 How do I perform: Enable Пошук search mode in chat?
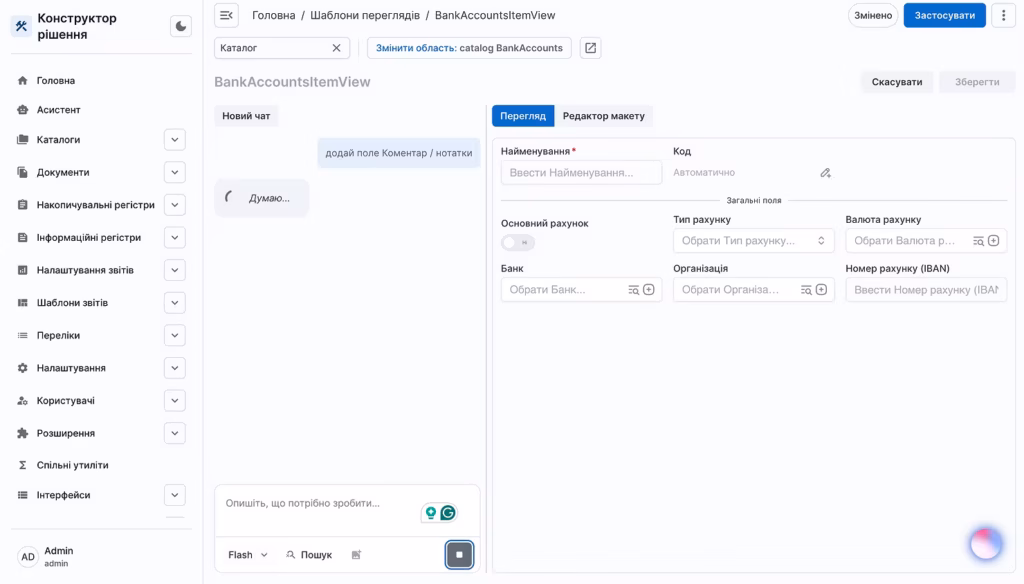click(x=309, y=555)
